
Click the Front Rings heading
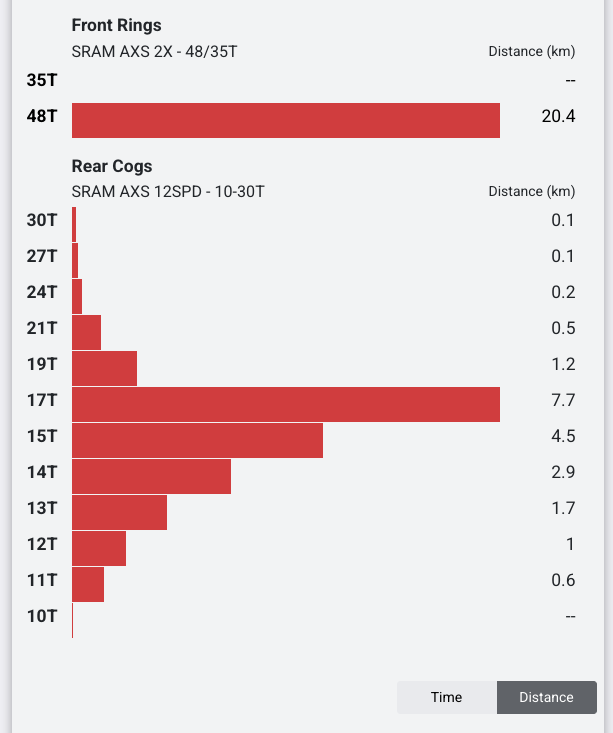coord(116,25)
